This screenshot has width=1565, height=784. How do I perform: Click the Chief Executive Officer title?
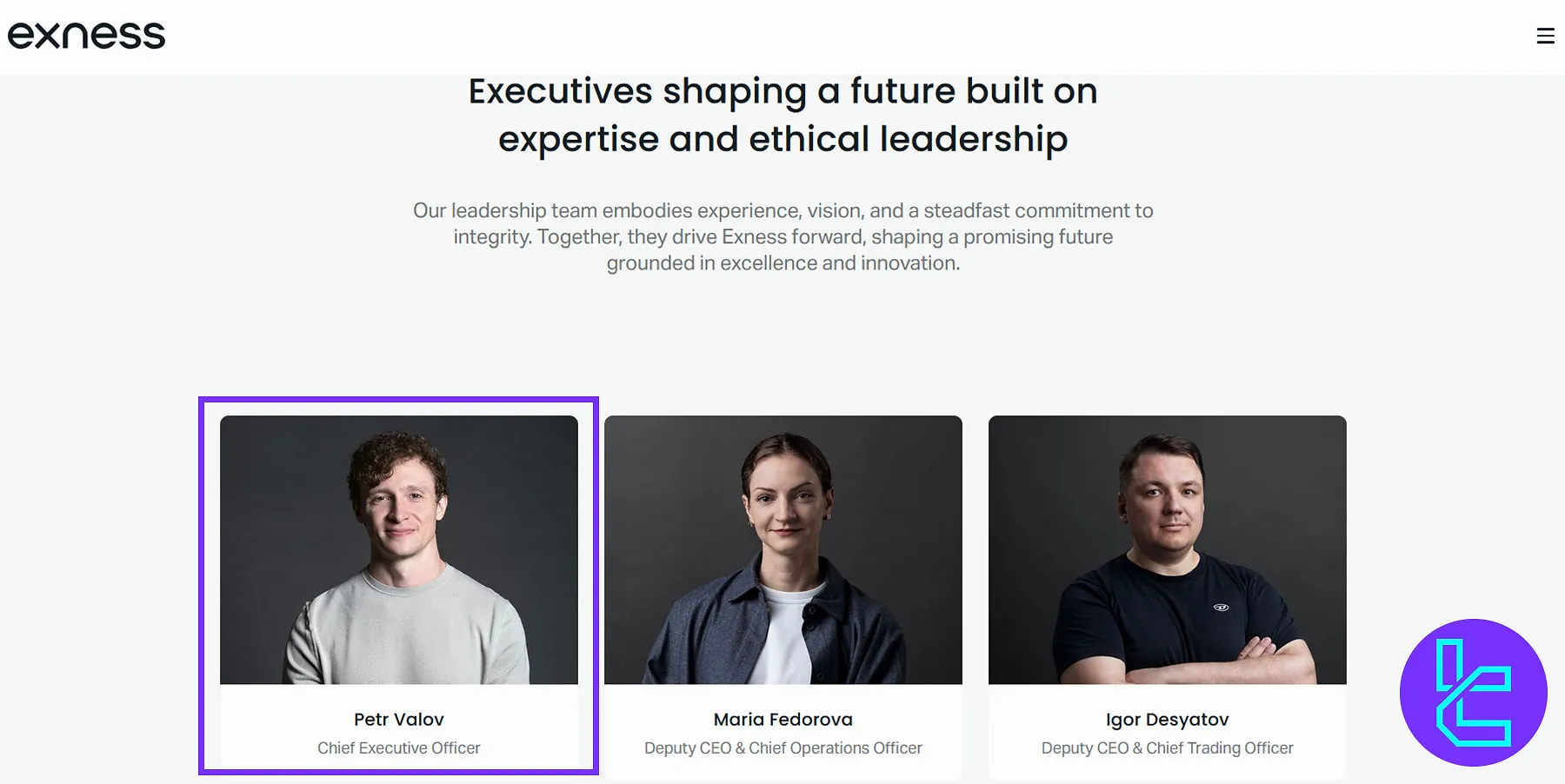(398, 747)
